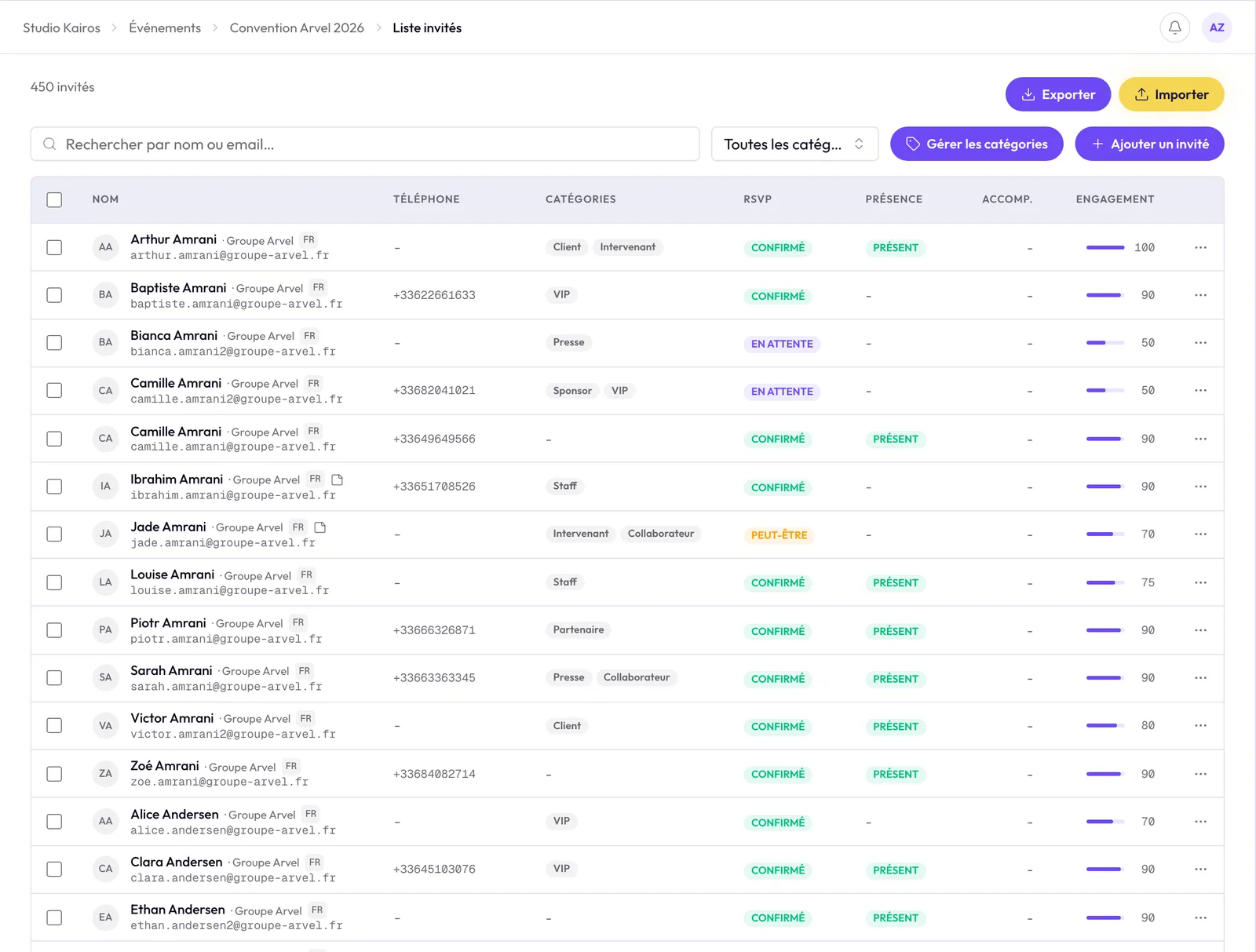
Task: Open row actions for Clara Andersen
Action: coord(1200,870)
